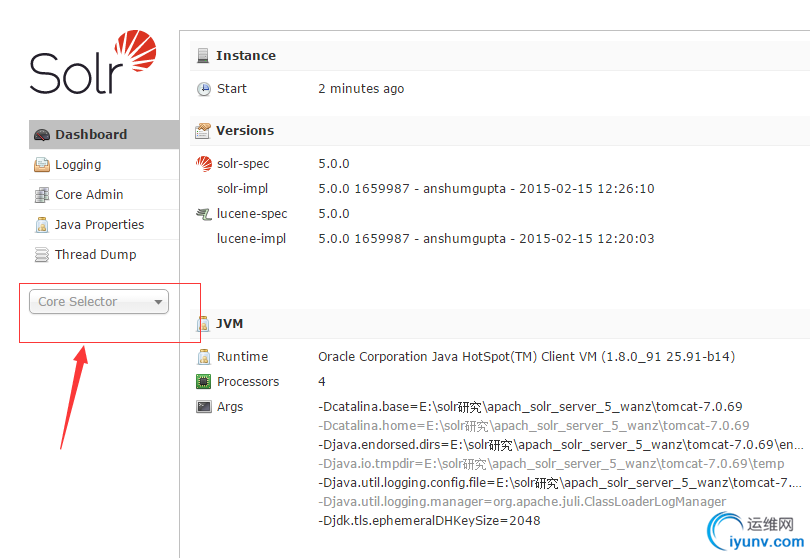Click the Processors chip icon
The image size is (810, 558).
coord(204,381)
